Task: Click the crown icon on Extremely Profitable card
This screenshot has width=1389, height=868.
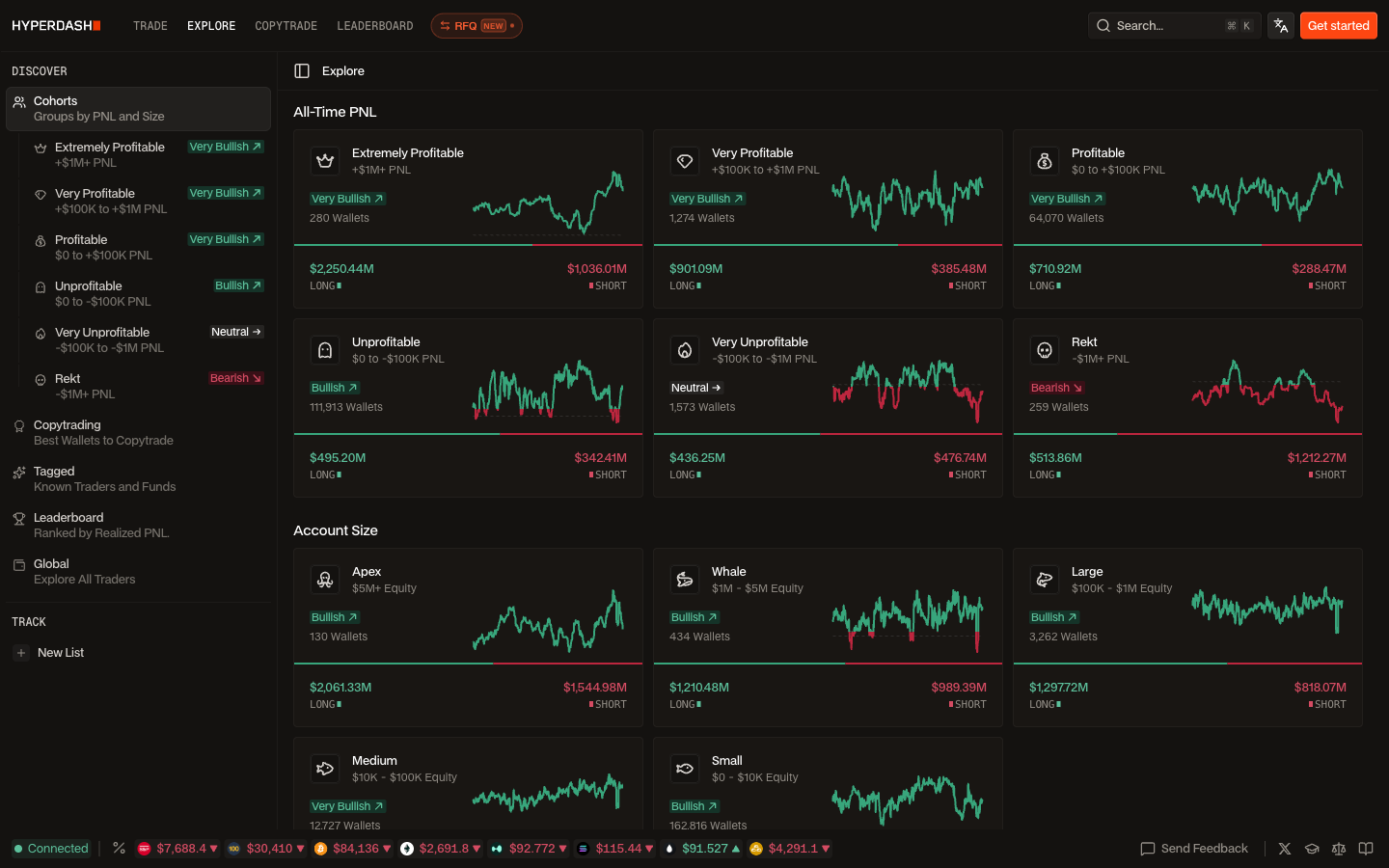Action: tap(325, 162)
